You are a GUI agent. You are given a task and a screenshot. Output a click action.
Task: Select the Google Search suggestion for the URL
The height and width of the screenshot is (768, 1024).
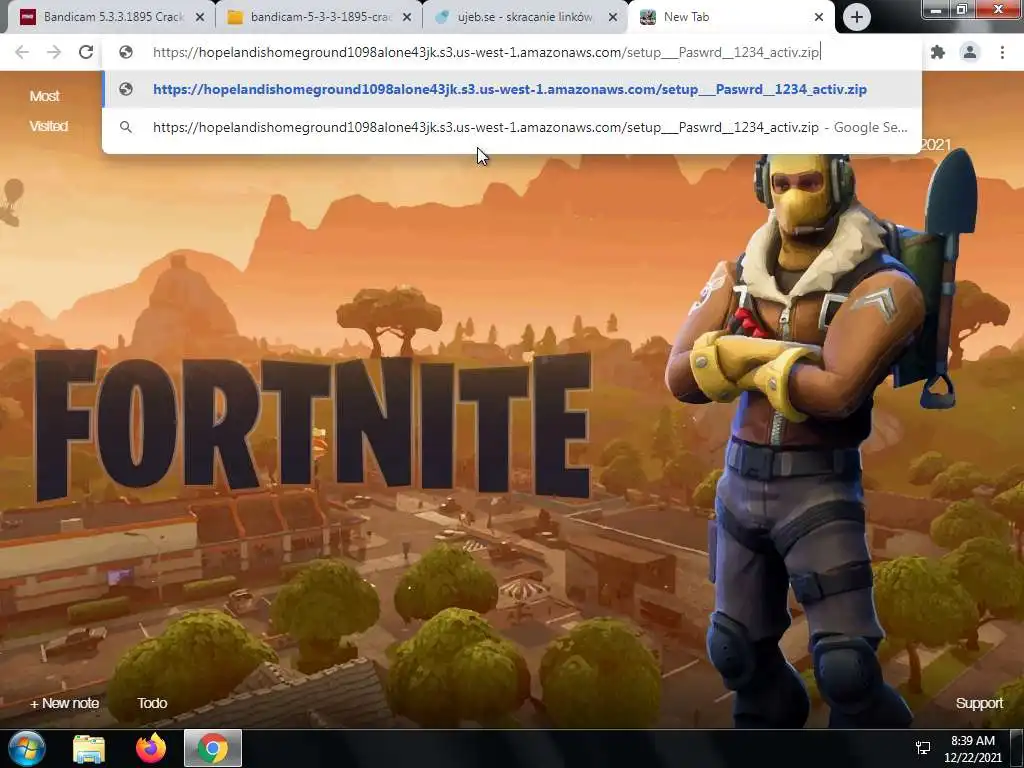511,127
